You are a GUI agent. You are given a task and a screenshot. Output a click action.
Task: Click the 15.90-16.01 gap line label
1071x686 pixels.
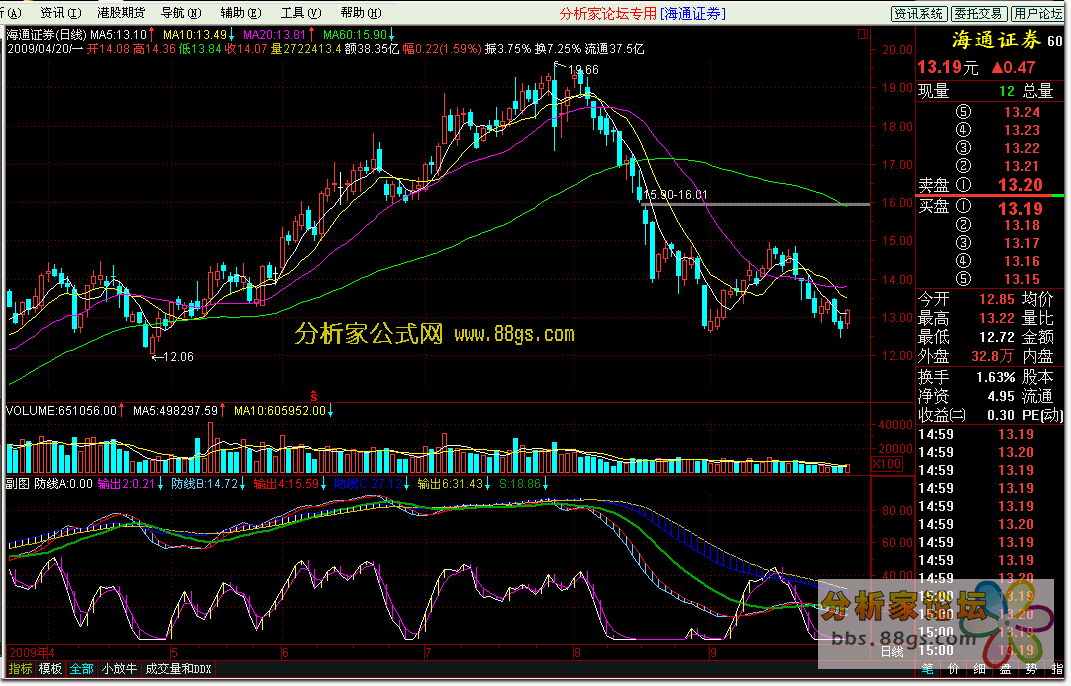675,195
